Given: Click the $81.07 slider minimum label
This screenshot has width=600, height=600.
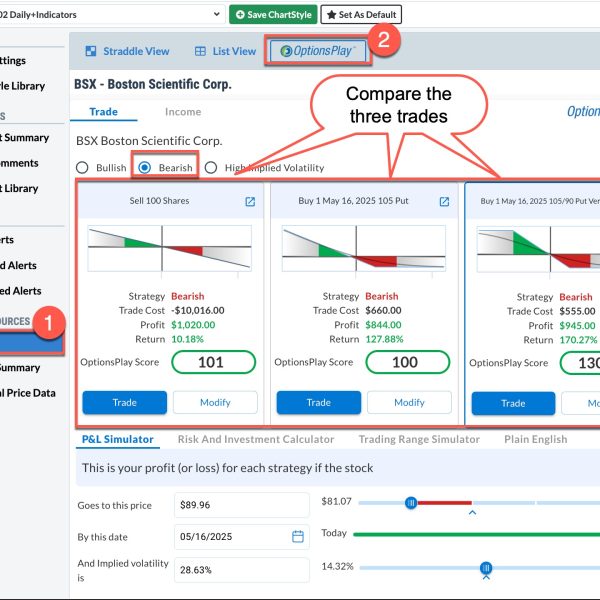Looking at the screenshot, I should 336,501.
